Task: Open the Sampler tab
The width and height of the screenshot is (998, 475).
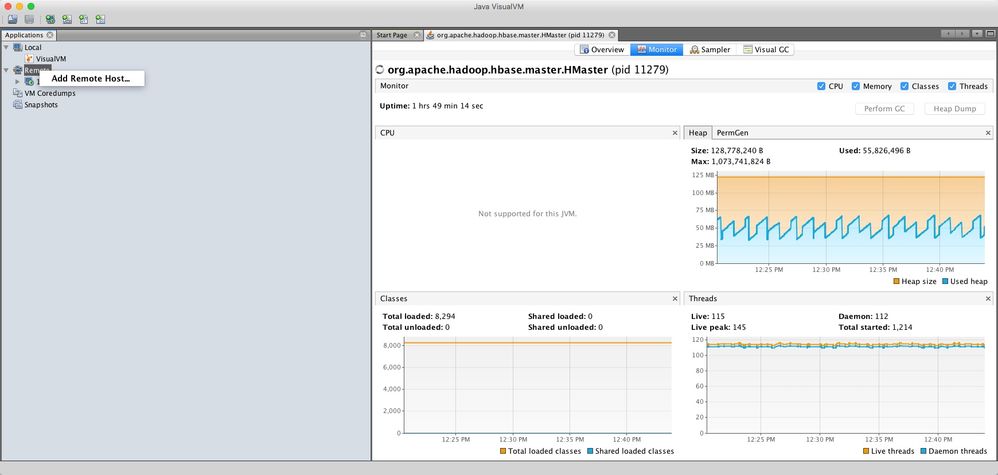Action: (x=710, y=50)
